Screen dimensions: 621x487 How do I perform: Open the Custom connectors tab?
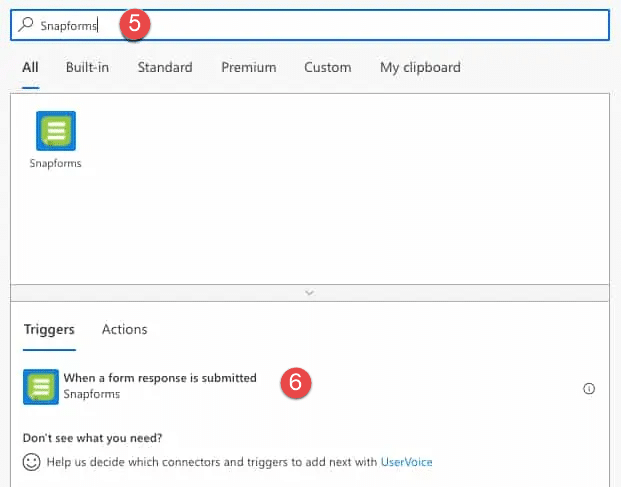point(328,67)
